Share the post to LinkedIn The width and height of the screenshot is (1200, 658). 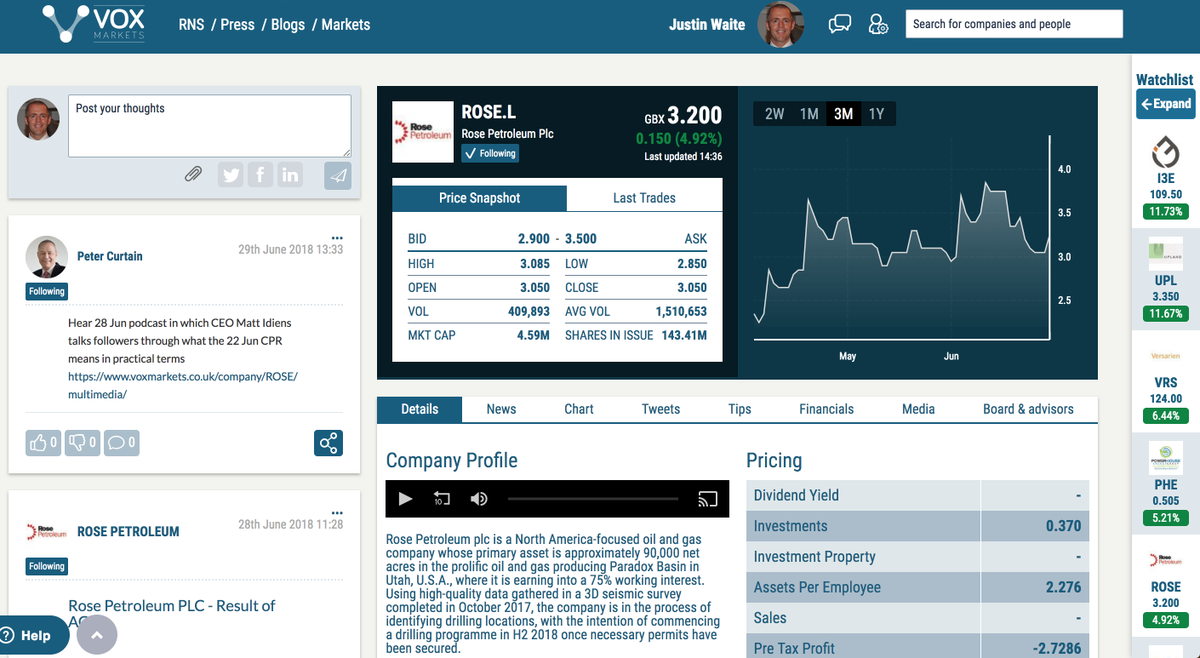(x=290, y=175)
